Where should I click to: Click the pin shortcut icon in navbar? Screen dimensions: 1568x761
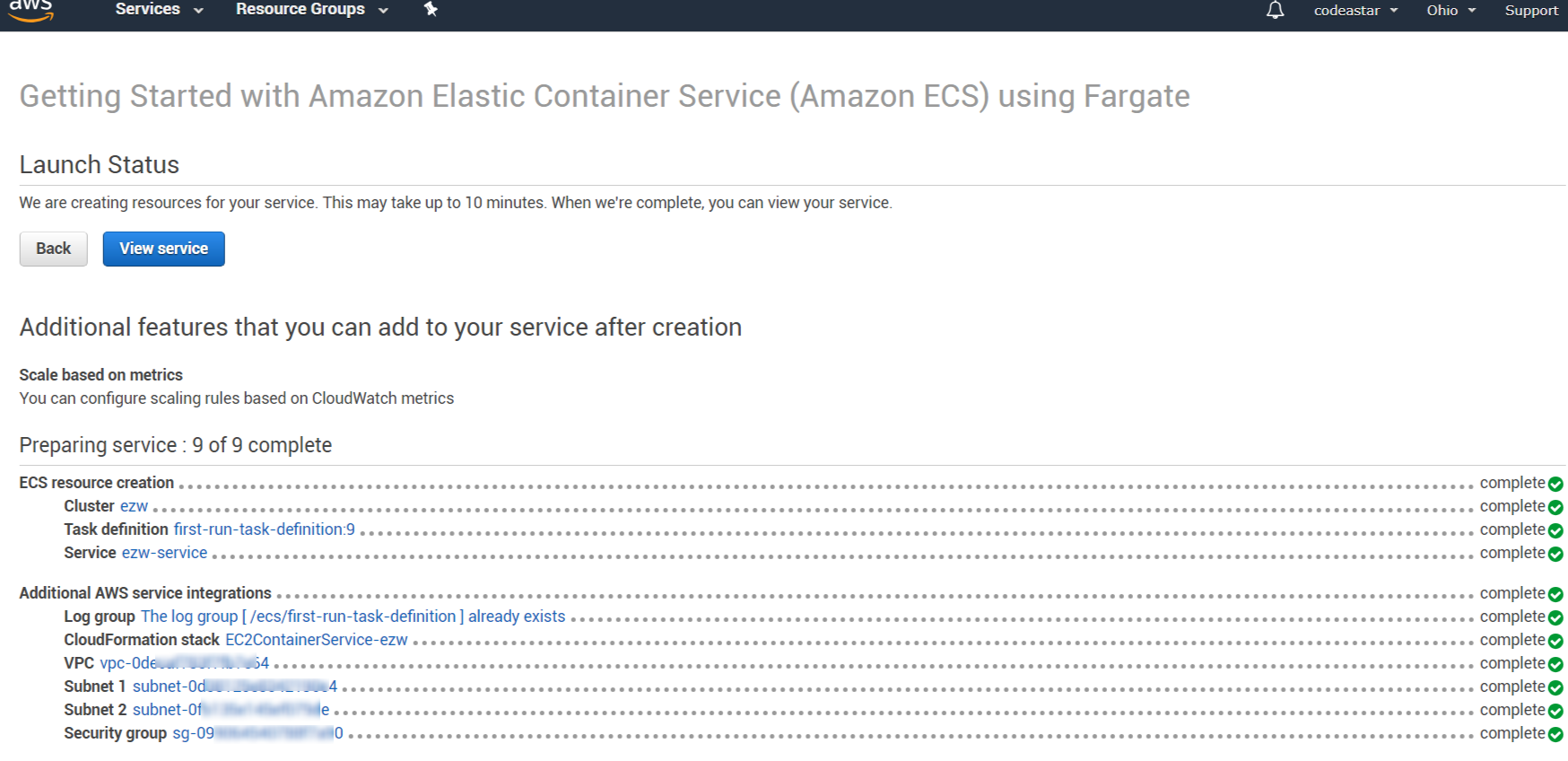tap(431, 10)
